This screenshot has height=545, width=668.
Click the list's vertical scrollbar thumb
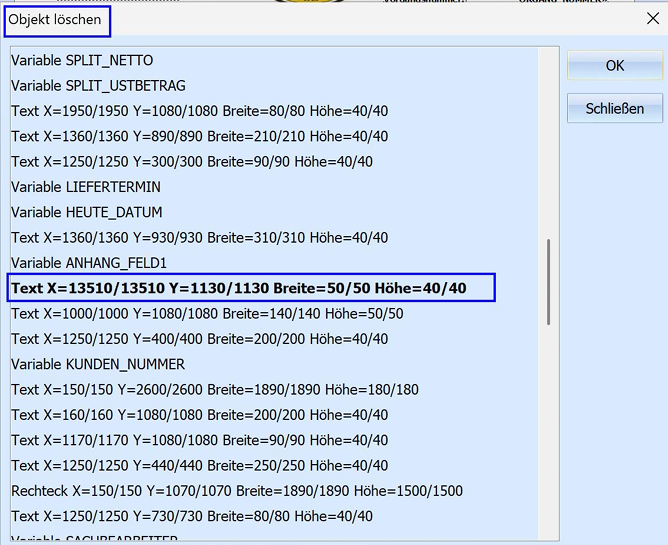[549, 282]
